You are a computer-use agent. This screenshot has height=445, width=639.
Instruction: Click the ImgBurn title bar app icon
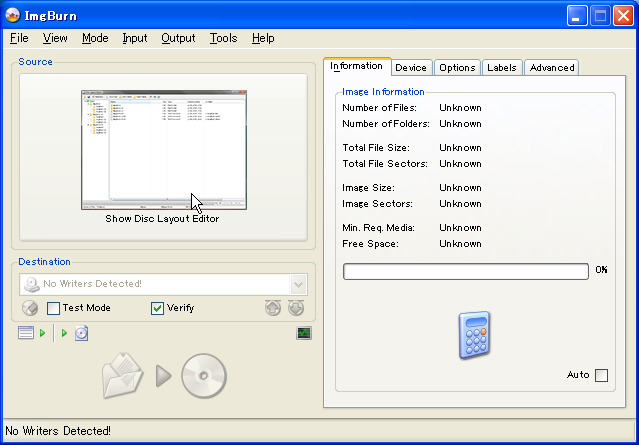point(13,15)
